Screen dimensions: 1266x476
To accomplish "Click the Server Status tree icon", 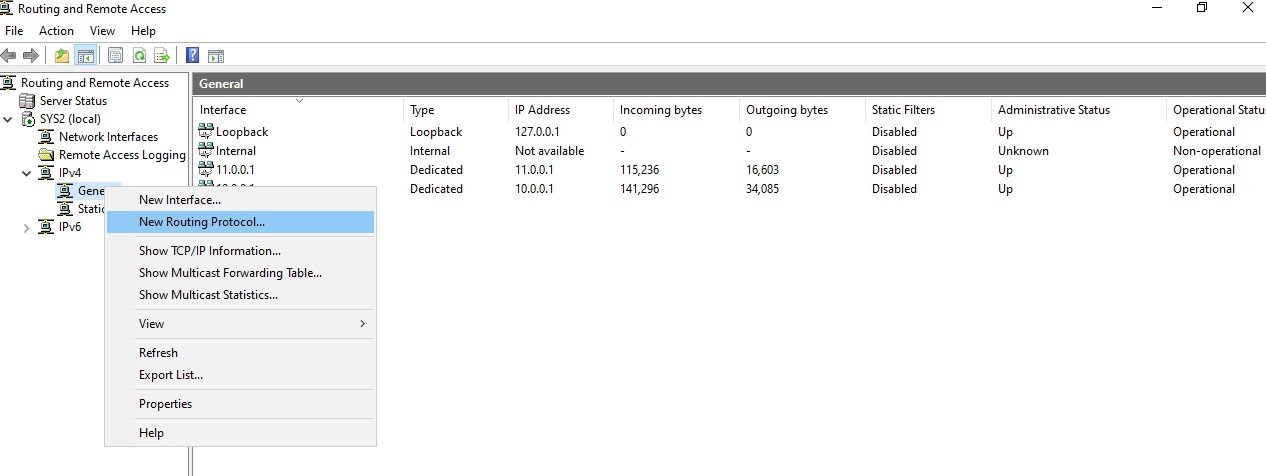I will pyautogui.click(x=27, y=101).
